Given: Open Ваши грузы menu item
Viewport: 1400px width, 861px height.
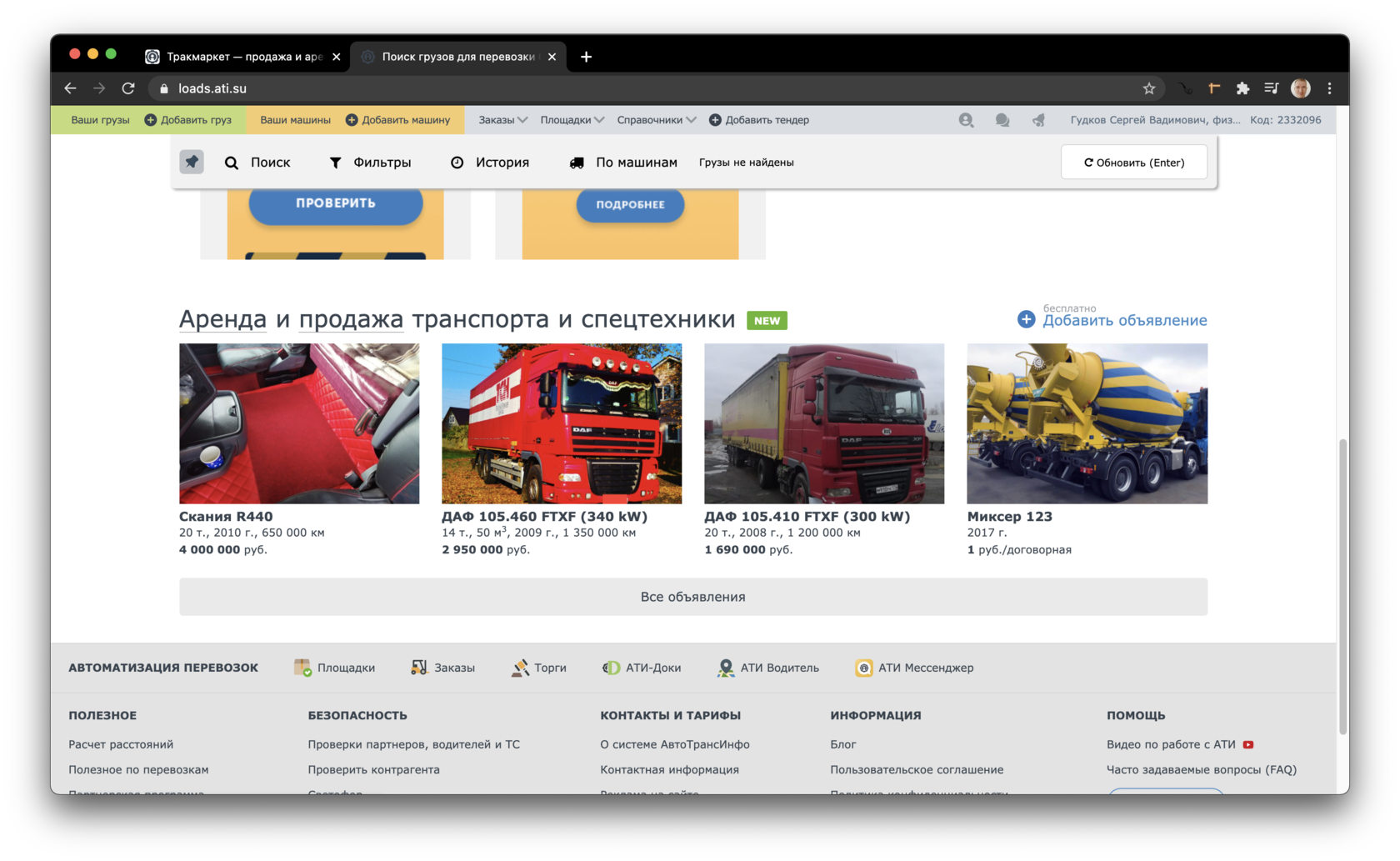Looking at the screenshot, I should 100,120.
